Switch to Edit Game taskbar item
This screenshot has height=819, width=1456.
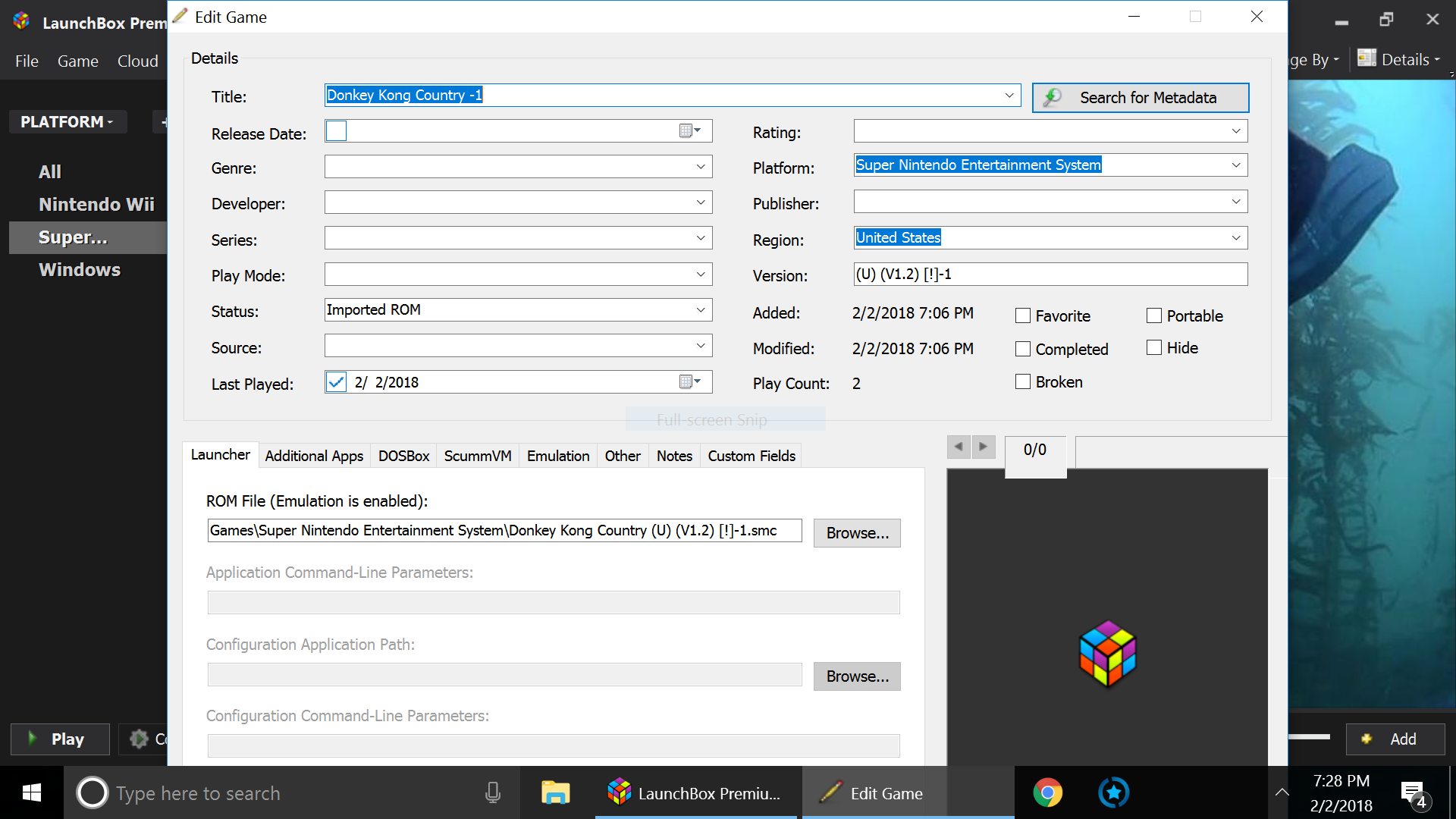tap(908, 793)
